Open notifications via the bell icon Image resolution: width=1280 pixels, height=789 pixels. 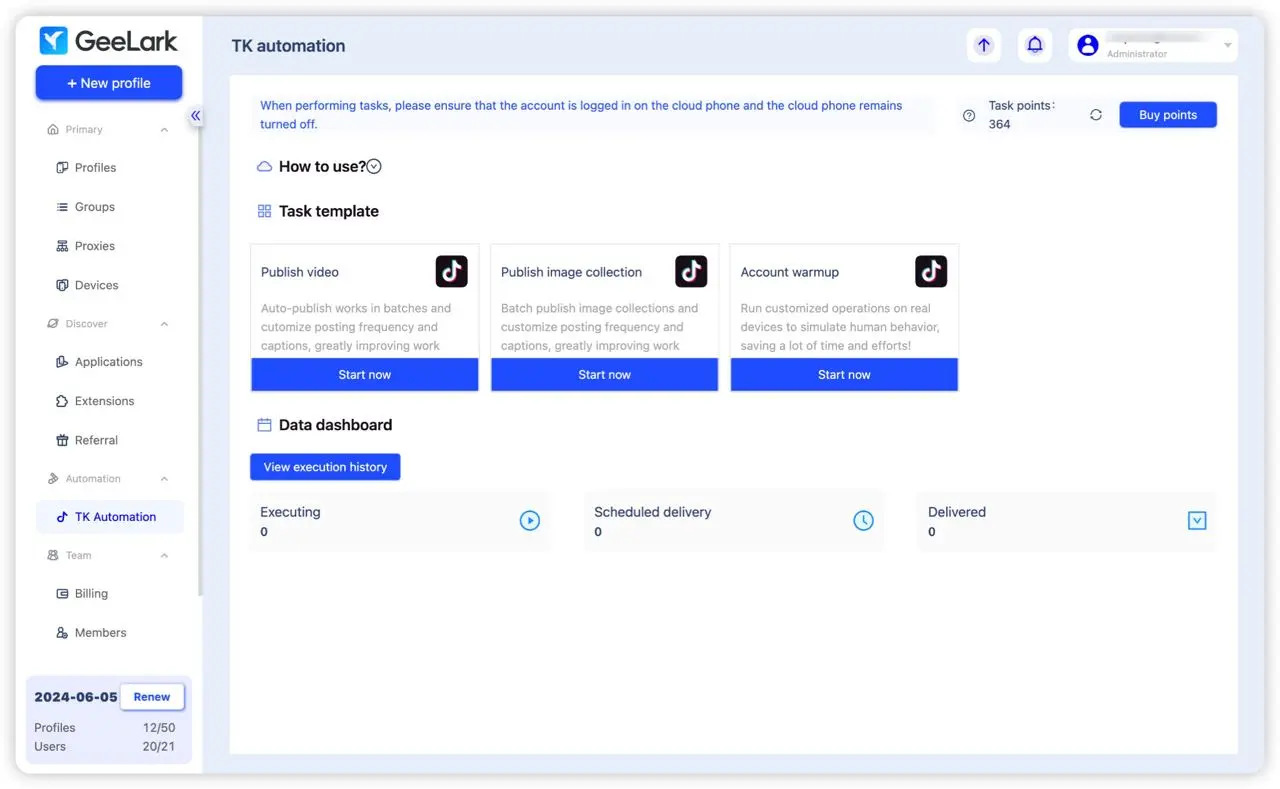click(x=1034, y=45)
